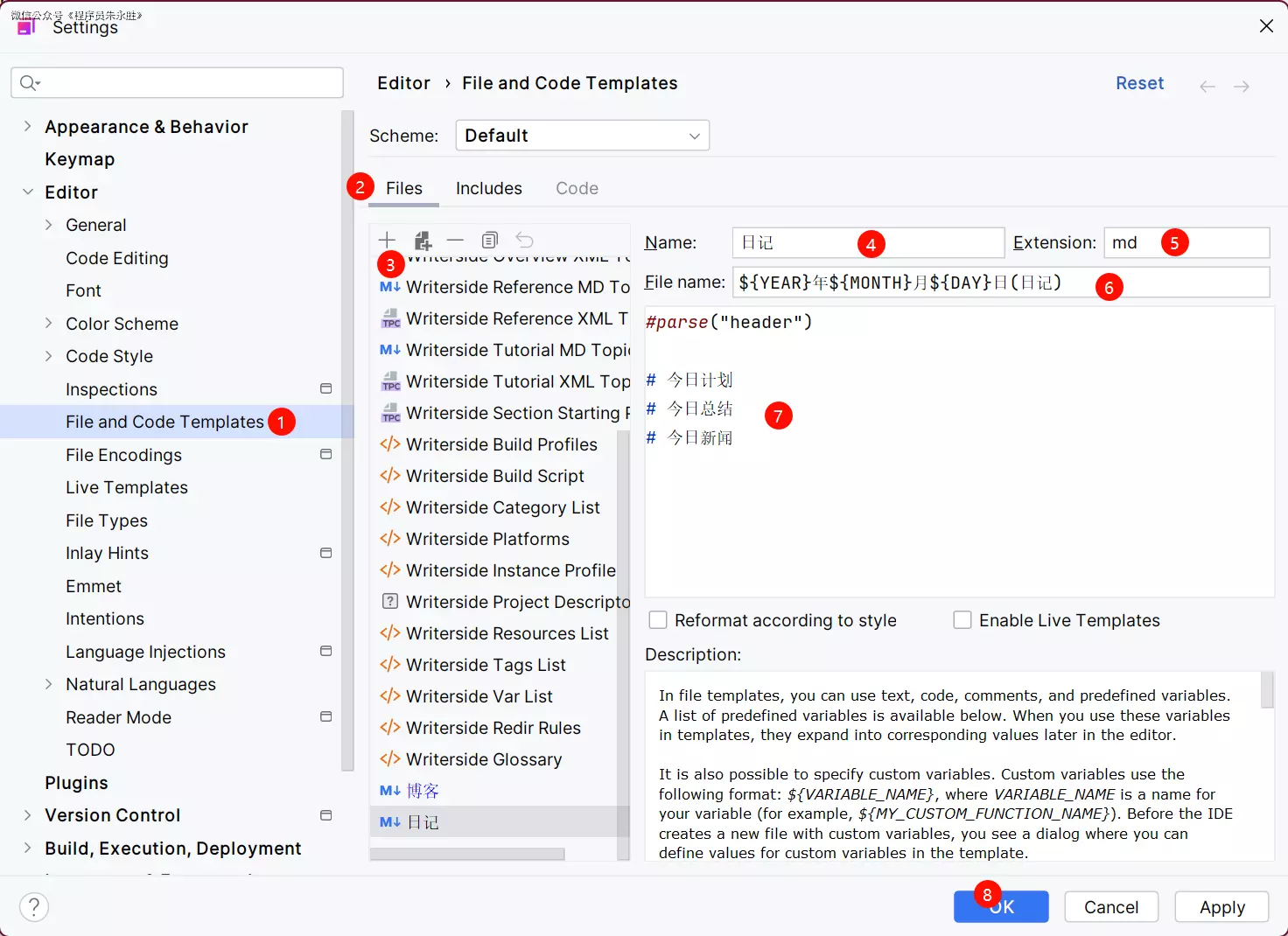Open the Scheme dropdown
This screenshot has width=1288, height=936.
(582, 136)
